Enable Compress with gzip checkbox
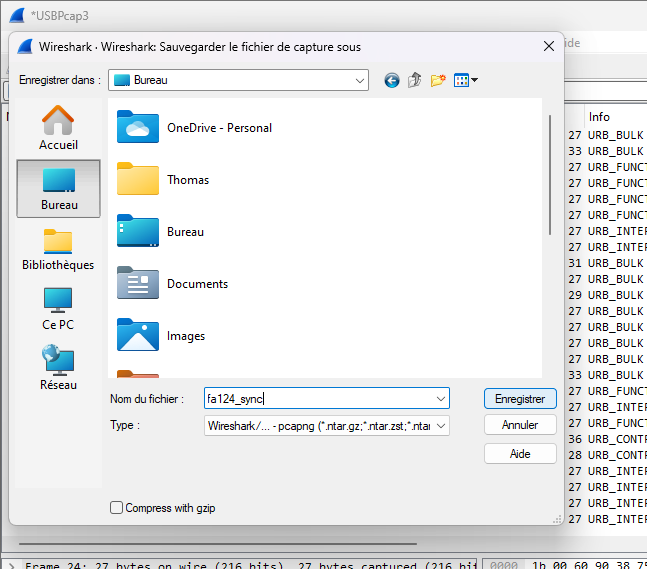647x569 pixels. [117, 508]
